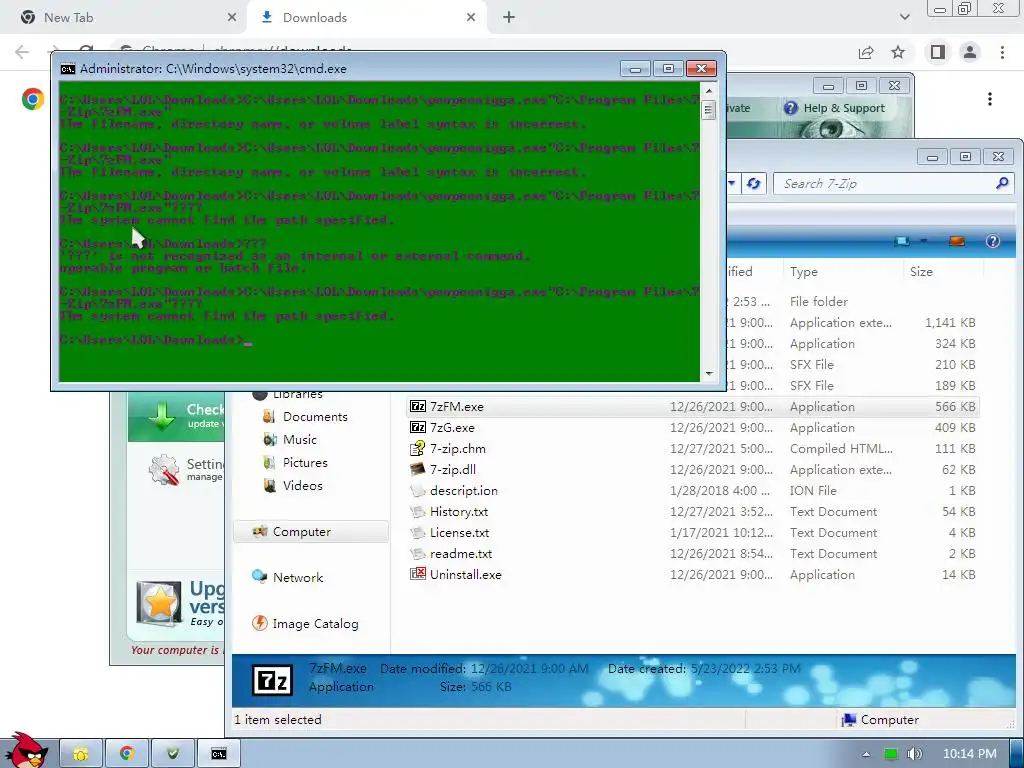1024x768 pixels.
Task: Click the magnifier icon in Search 7-Zip
Action: click(1002, 184)
